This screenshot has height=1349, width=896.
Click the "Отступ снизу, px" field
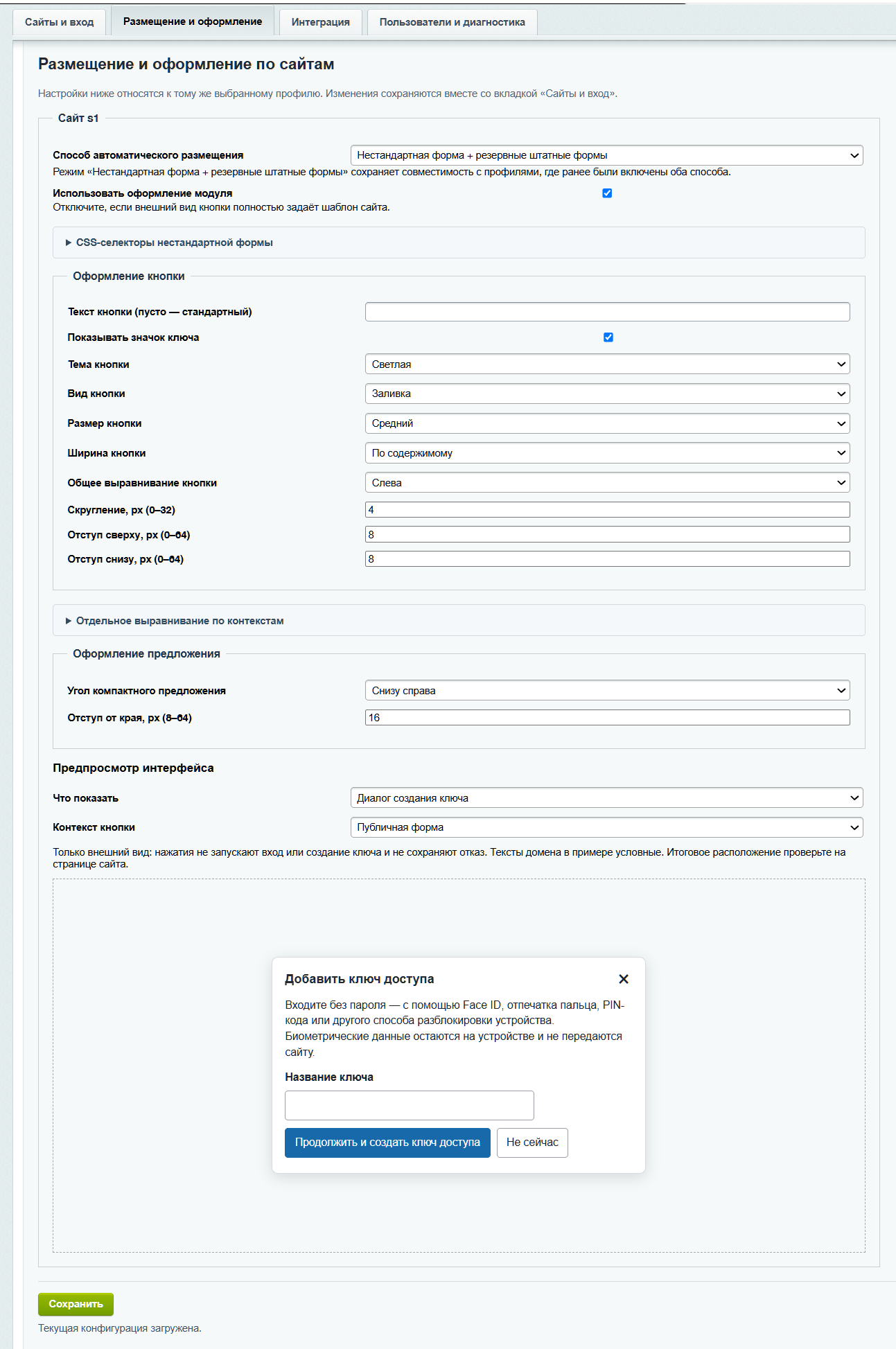[x=607, y=559]
